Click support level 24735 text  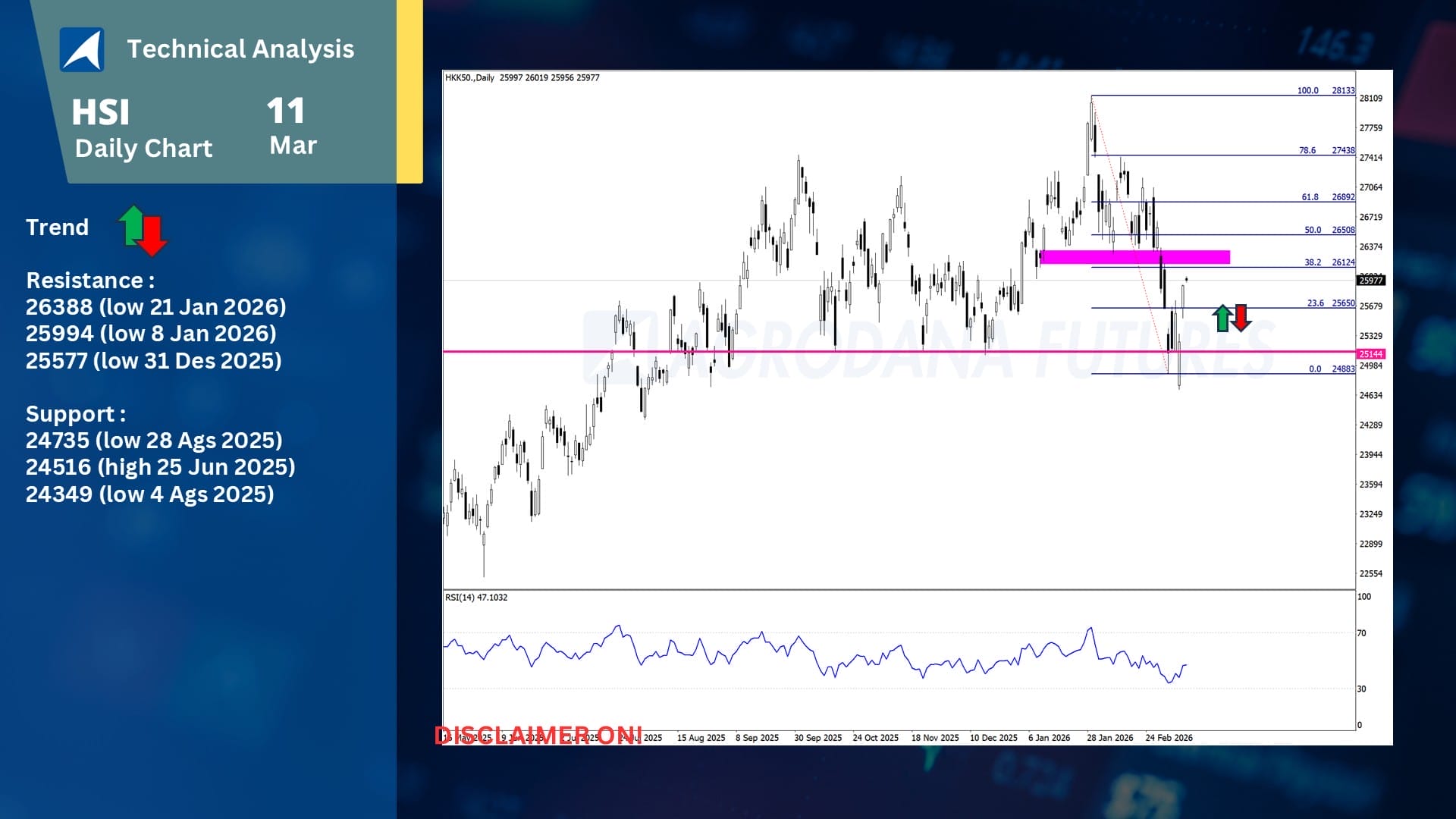(154, 441)
